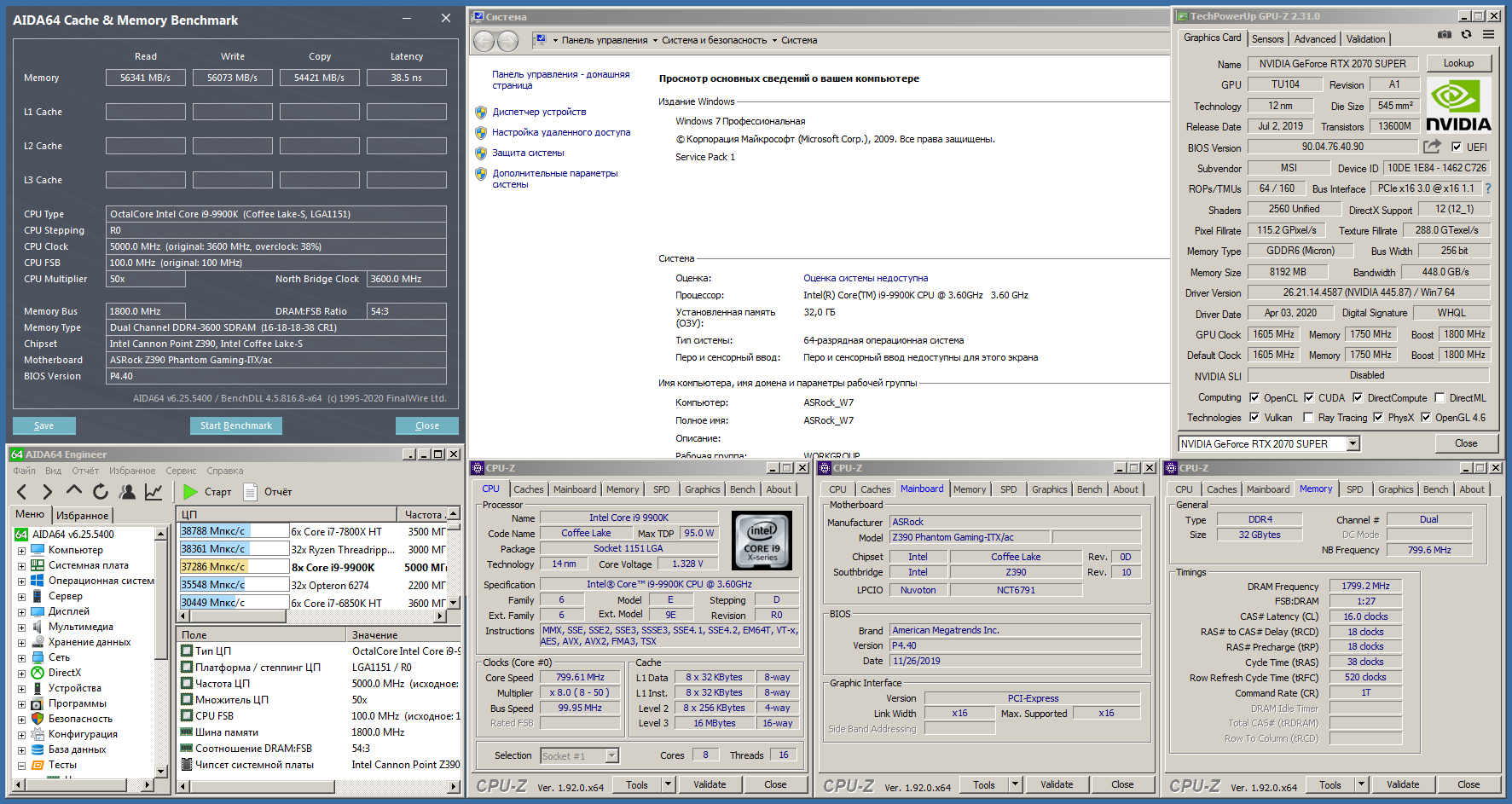Click shield icon beside Диспетчер устройств

[x=481, y=112]
